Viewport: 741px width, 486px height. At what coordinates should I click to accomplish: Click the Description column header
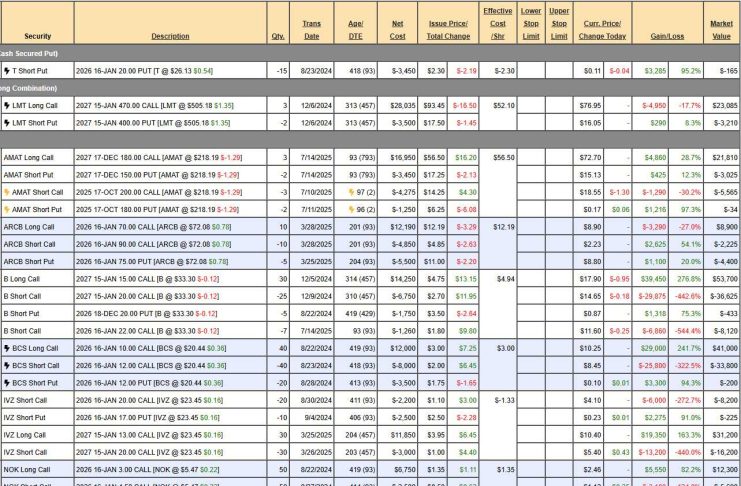tap(170, 36)
